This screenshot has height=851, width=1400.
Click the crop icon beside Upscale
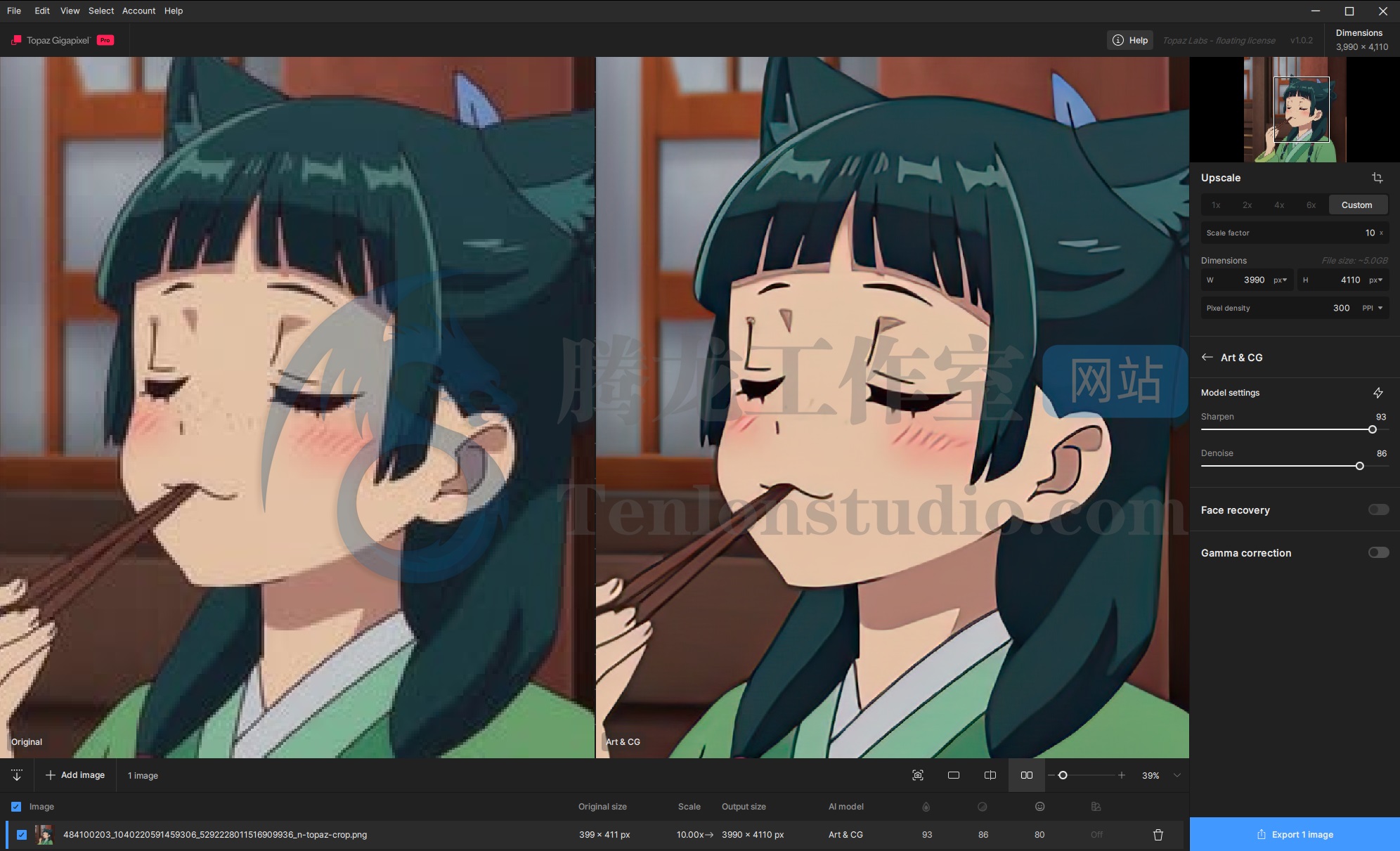click(x=1377, y=178)
